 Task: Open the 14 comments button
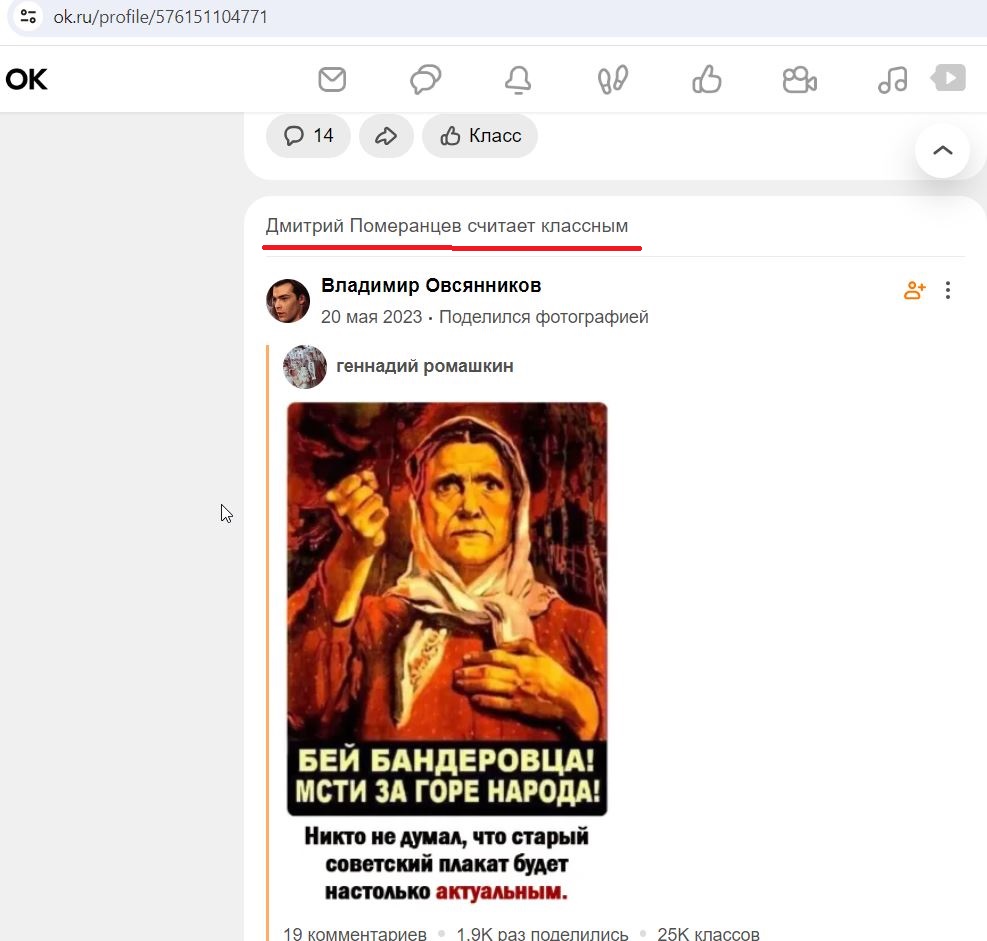308,135
